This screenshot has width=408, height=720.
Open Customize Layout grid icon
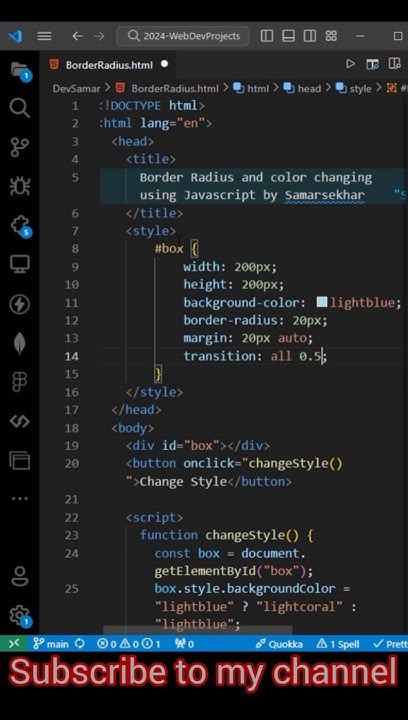coord(331,36)
